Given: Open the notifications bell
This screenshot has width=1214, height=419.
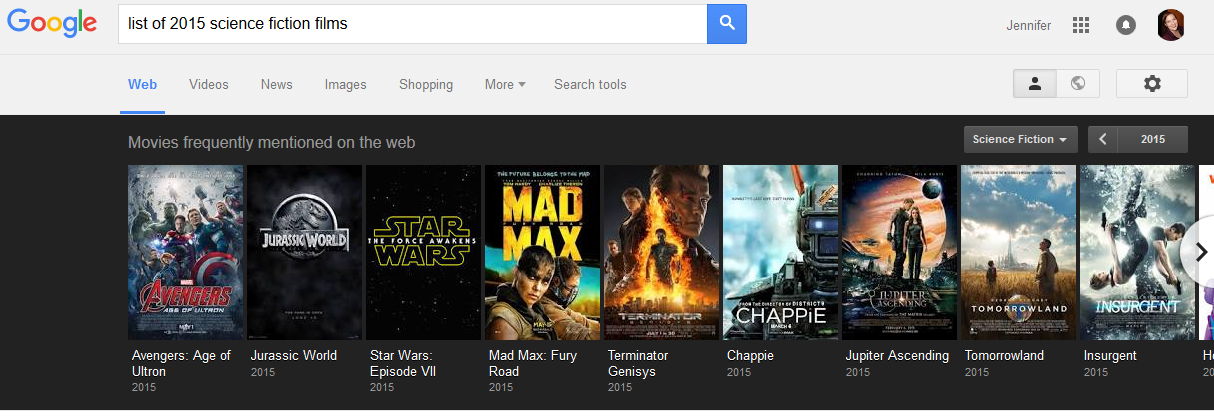Looking at the screenshot, I should (1126, 25).
